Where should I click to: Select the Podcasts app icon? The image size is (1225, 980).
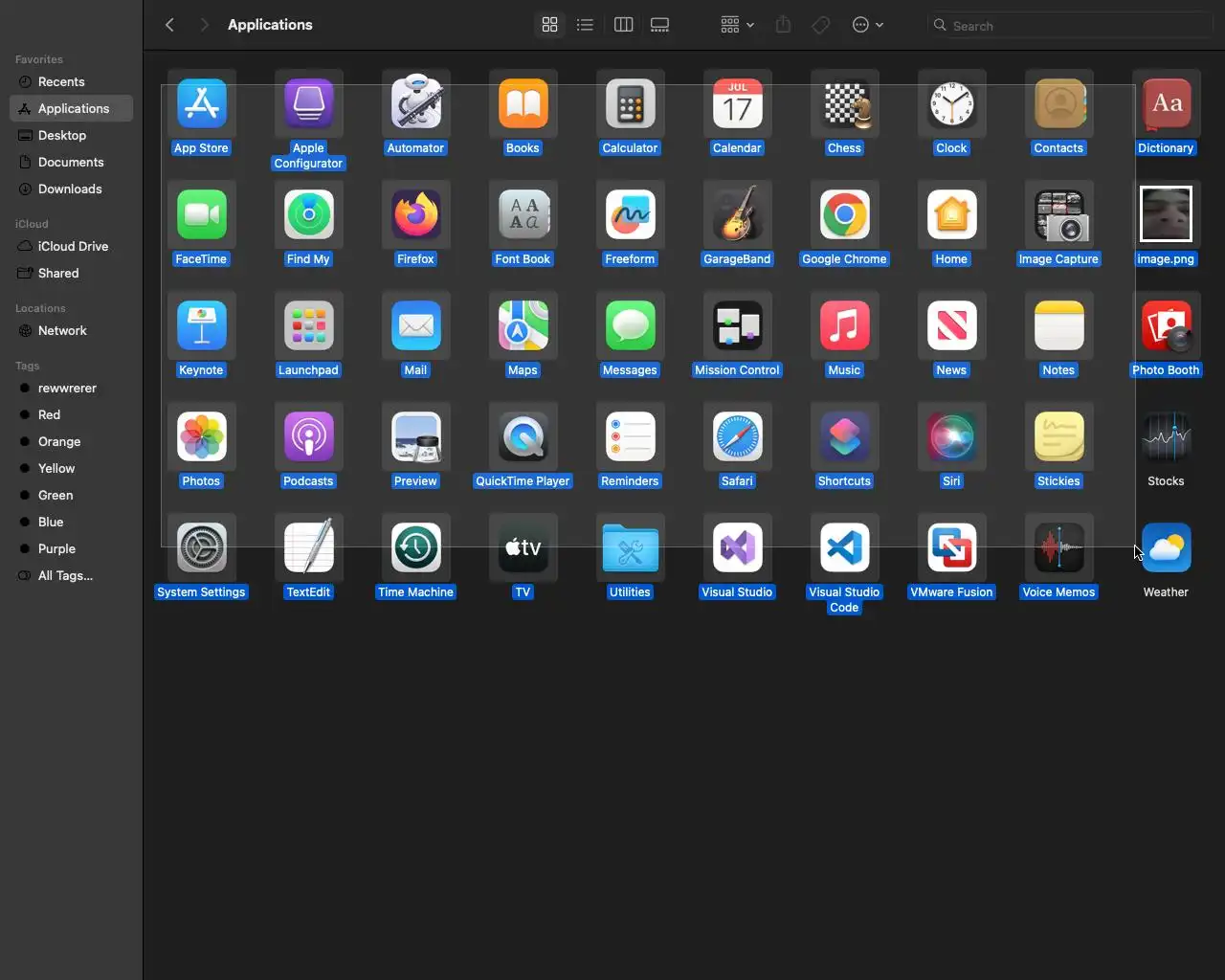[308, 436]
